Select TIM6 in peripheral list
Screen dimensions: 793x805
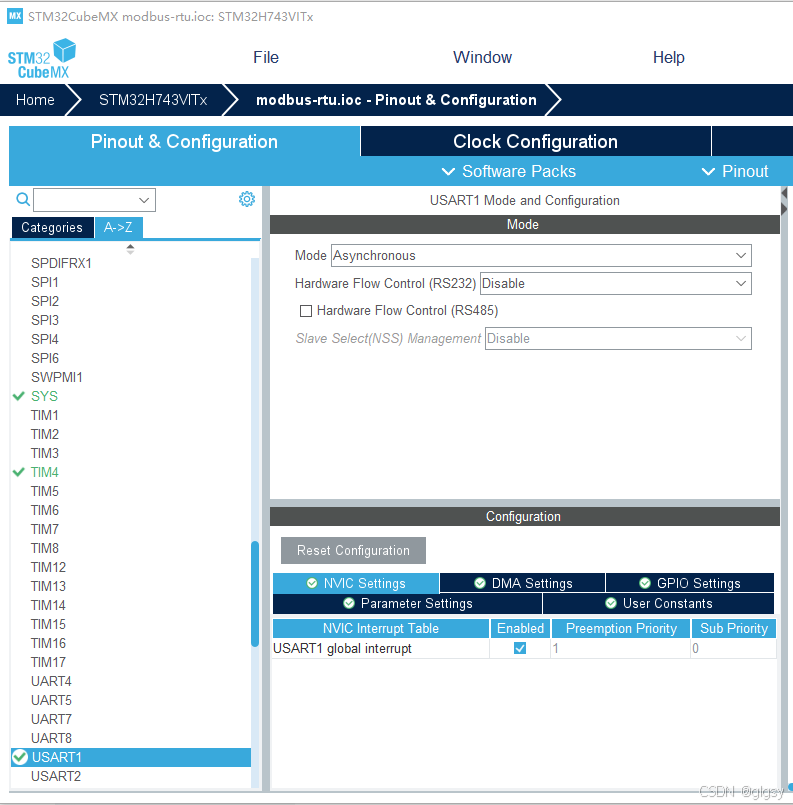[x=45, y=510]
